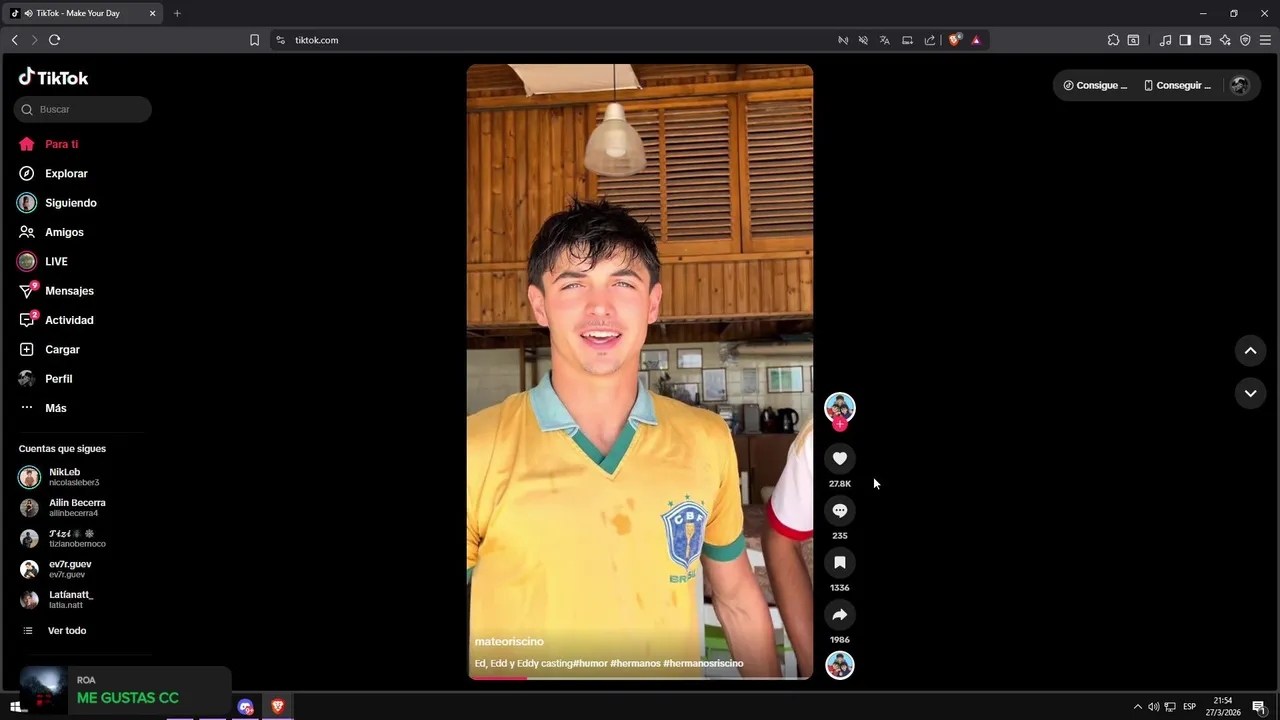Open the #humor hashtag

[x=589, y=664]
